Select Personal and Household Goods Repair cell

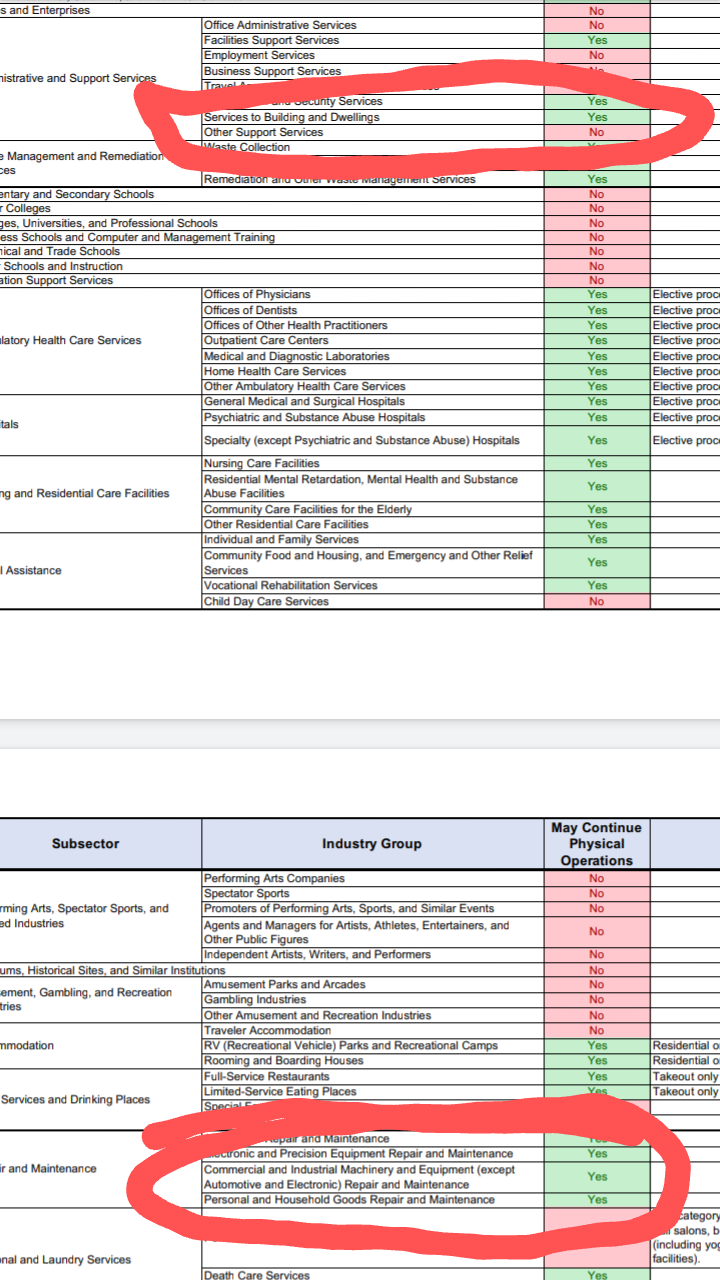click(373, 1199)
